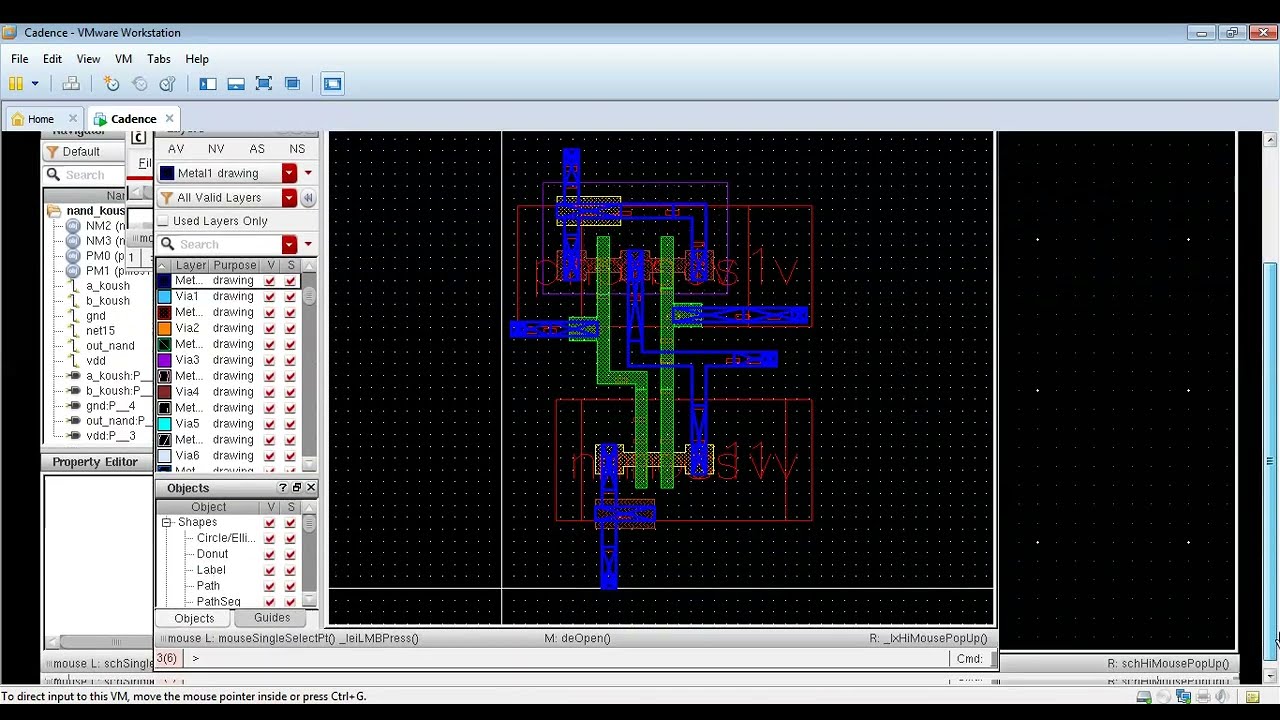Select the purple Via3 layer swatch
Screen dimensions: 1280x720
pyautogui.click(x=165, y=360)
